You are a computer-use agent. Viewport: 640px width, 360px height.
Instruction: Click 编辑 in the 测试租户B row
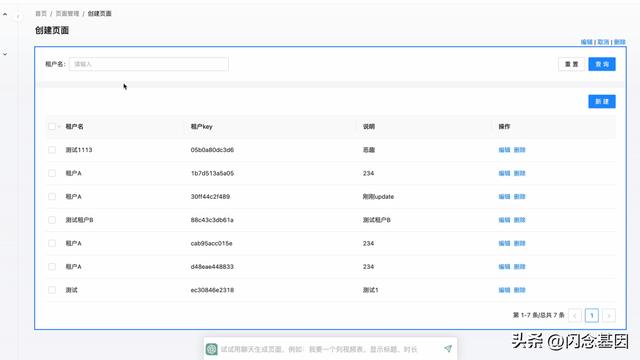coord(504,220)
